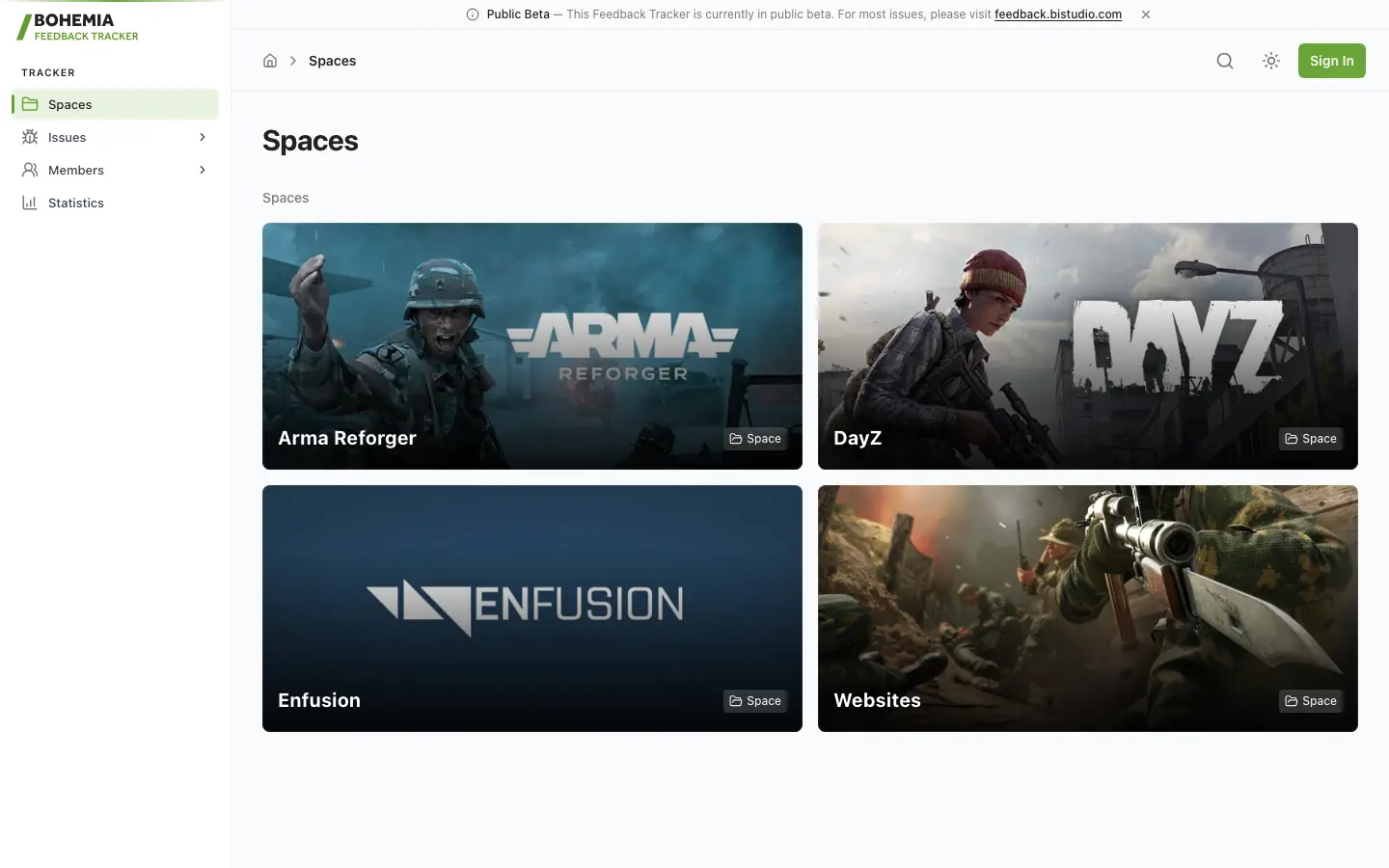Select Spaces in the tracker sidebar
The width and height of the screenshot is (1389, 868).
pos(116,104)
